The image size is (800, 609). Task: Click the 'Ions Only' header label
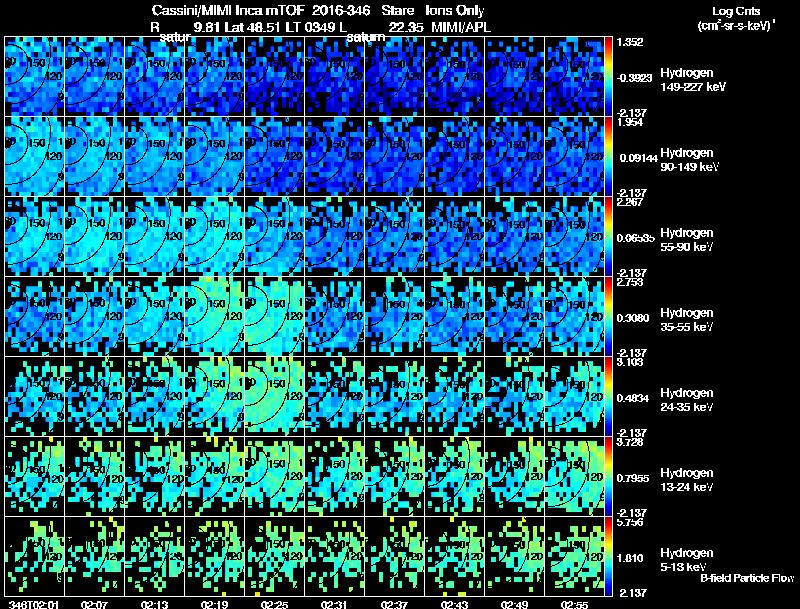coord(455,10)
